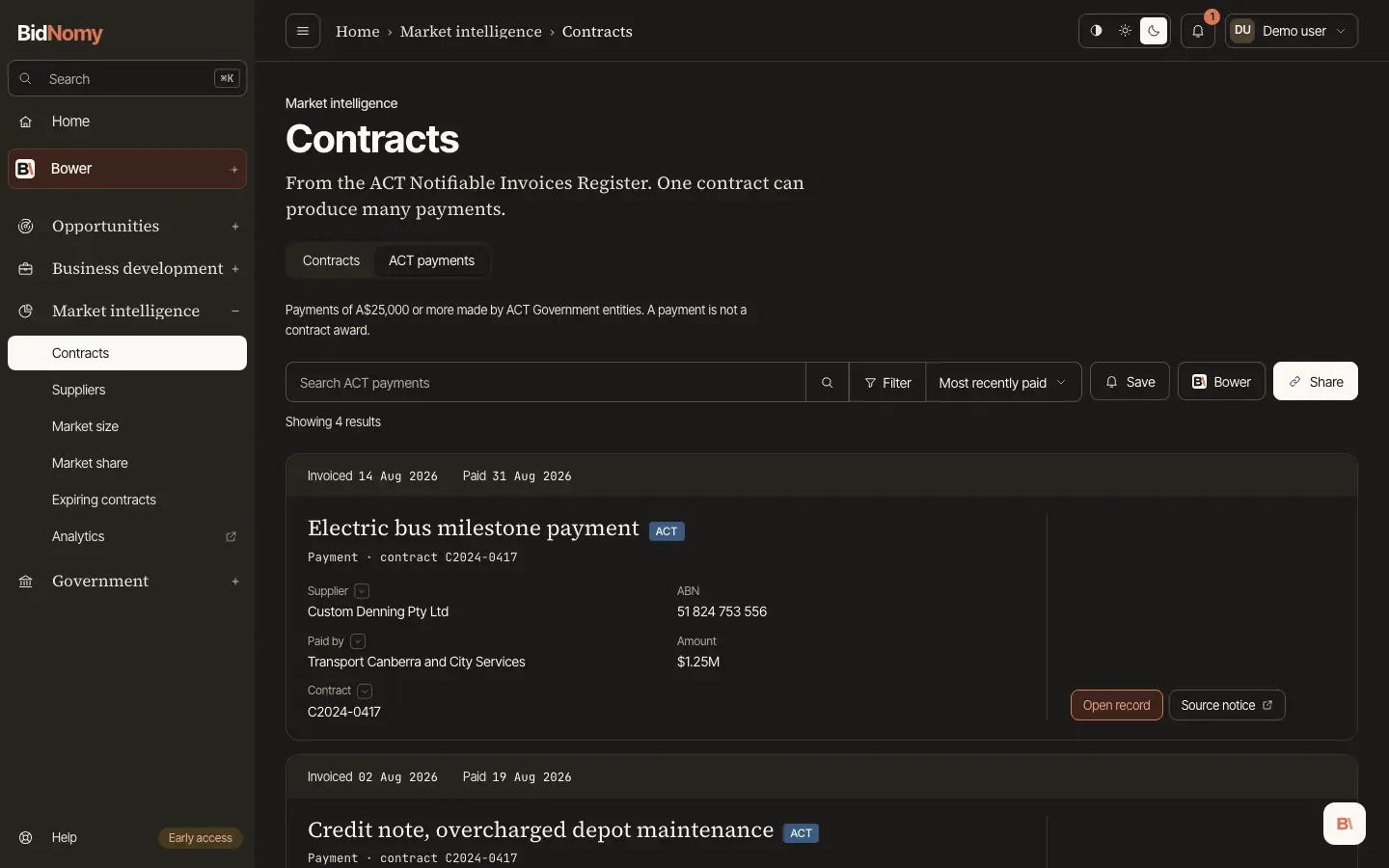Open the notifications bell
This screenshot has width=1389, height=868.
[1198, 31]
